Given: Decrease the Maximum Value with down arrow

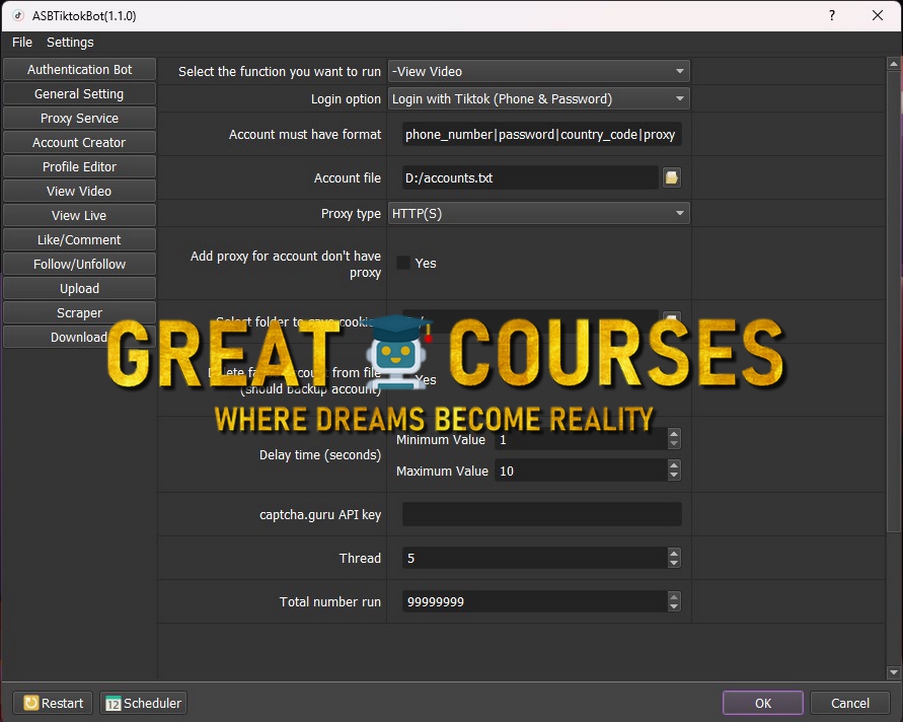Looking at the screenshot, I should [x=674, y=475].
